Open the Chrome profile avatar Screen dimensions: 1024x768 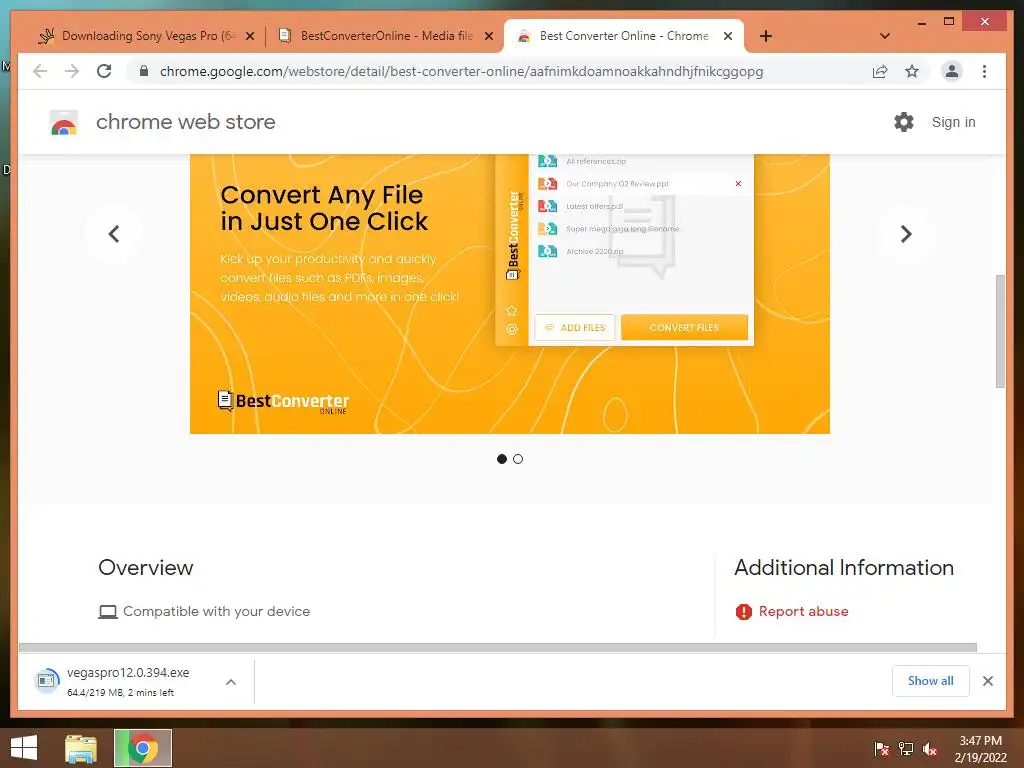[x=952, y=71]
